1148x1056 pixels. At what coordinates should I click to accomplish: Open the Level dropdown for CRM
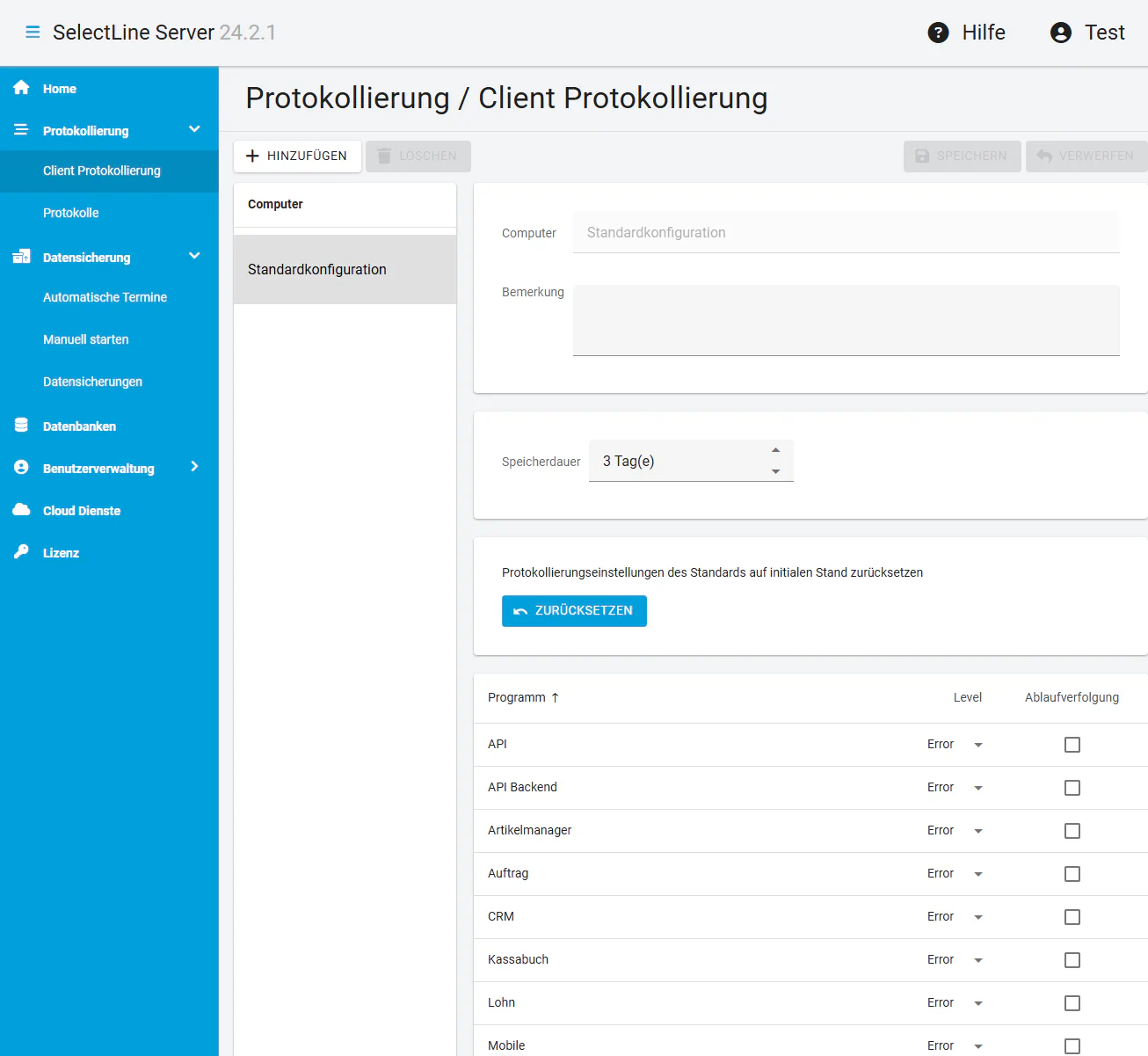978,917
